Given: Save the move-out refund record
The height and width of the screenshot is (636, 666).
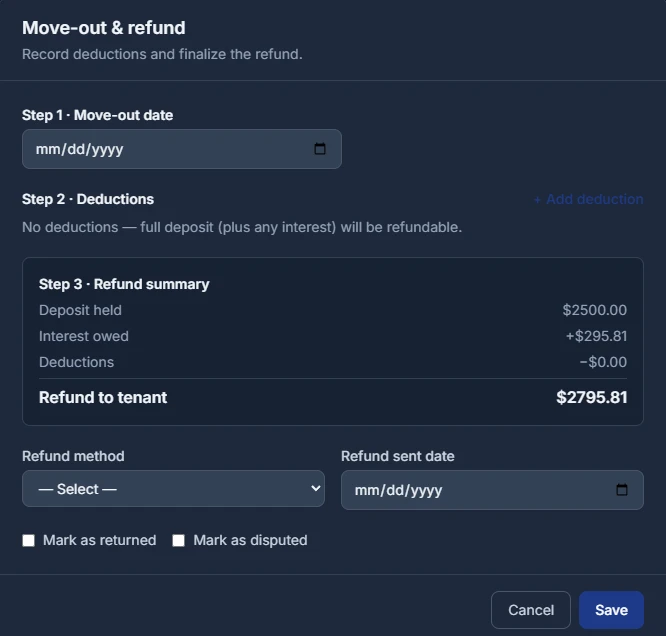Looking at the screenshot, I should (x=611, y=610).
